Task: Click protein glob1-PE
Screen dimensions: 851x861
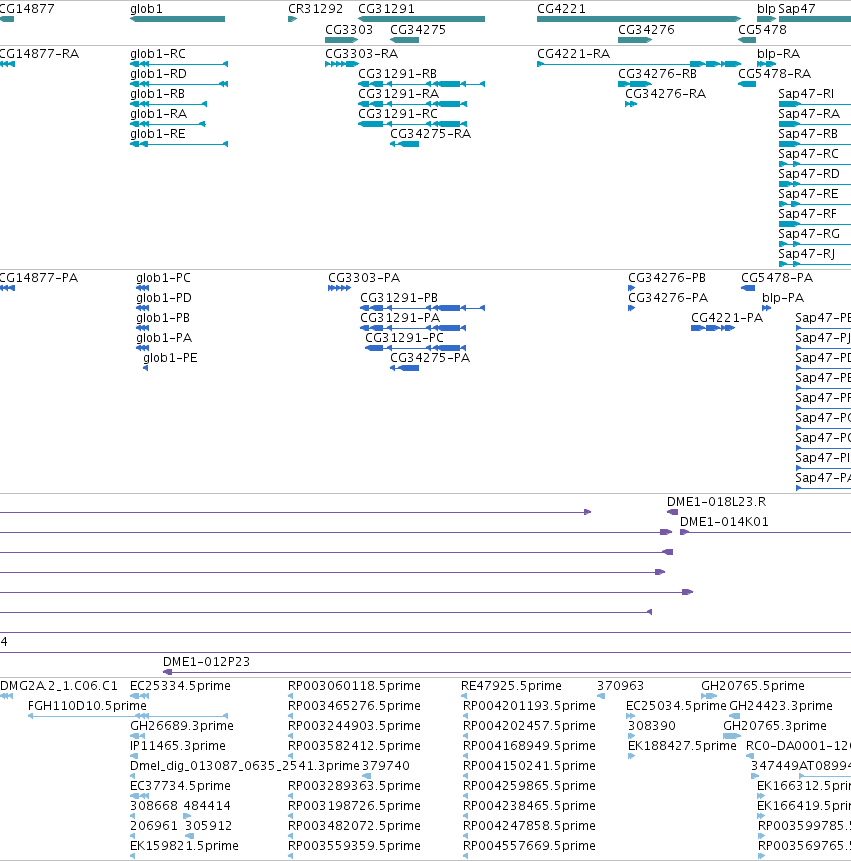Action: [170, 358]
